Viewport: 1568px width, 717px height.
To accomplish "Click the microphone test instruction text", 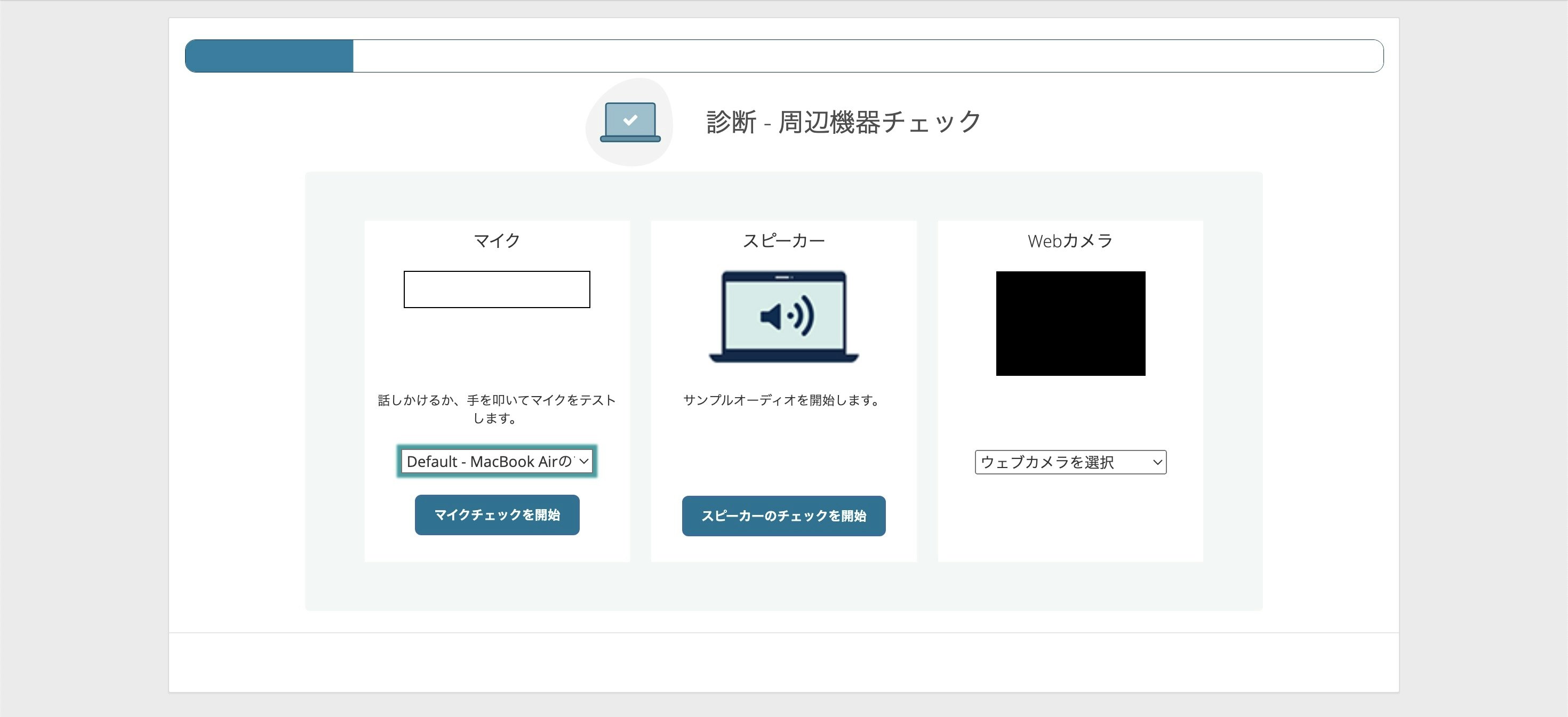I will click(x=497, y=409).
